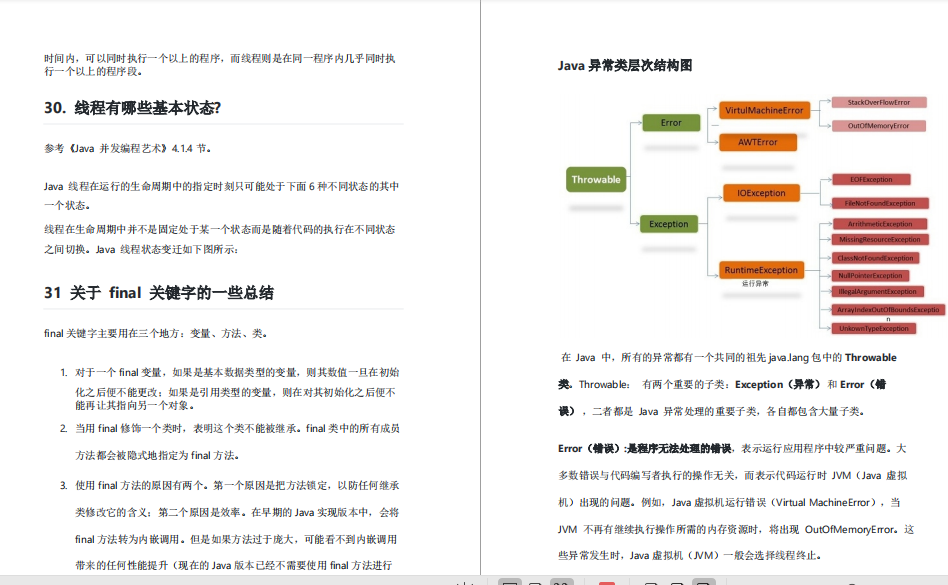Viewport: 948px width, 585px height.
Task: Click the line "final 关键字主要用在三个地方：变量、方法、类。"
Action: tap(156, 333)
